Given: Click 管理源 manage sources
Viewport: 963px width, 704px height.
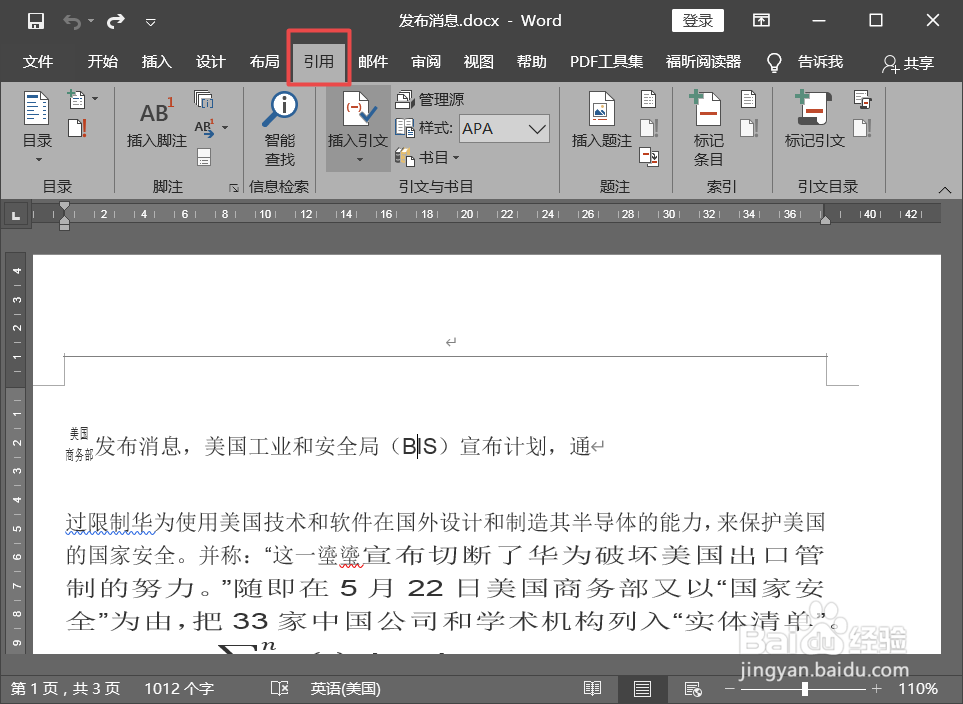Looking at the screenshot, I should [x=430, y=99].
